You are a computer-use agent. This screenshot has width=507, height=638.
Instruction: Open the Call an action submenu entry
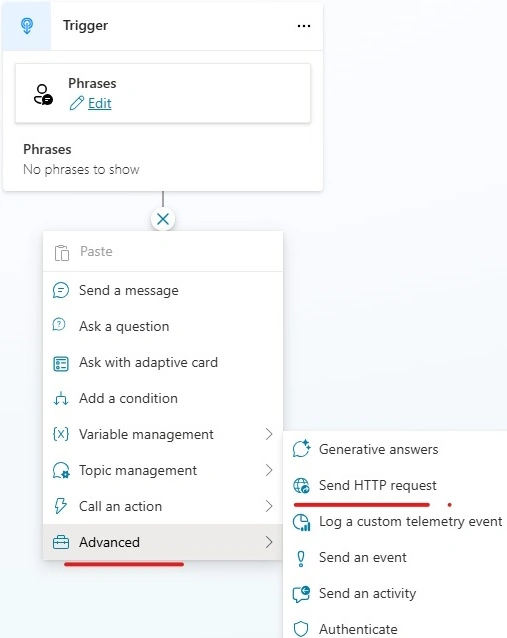tap(163, 506)
